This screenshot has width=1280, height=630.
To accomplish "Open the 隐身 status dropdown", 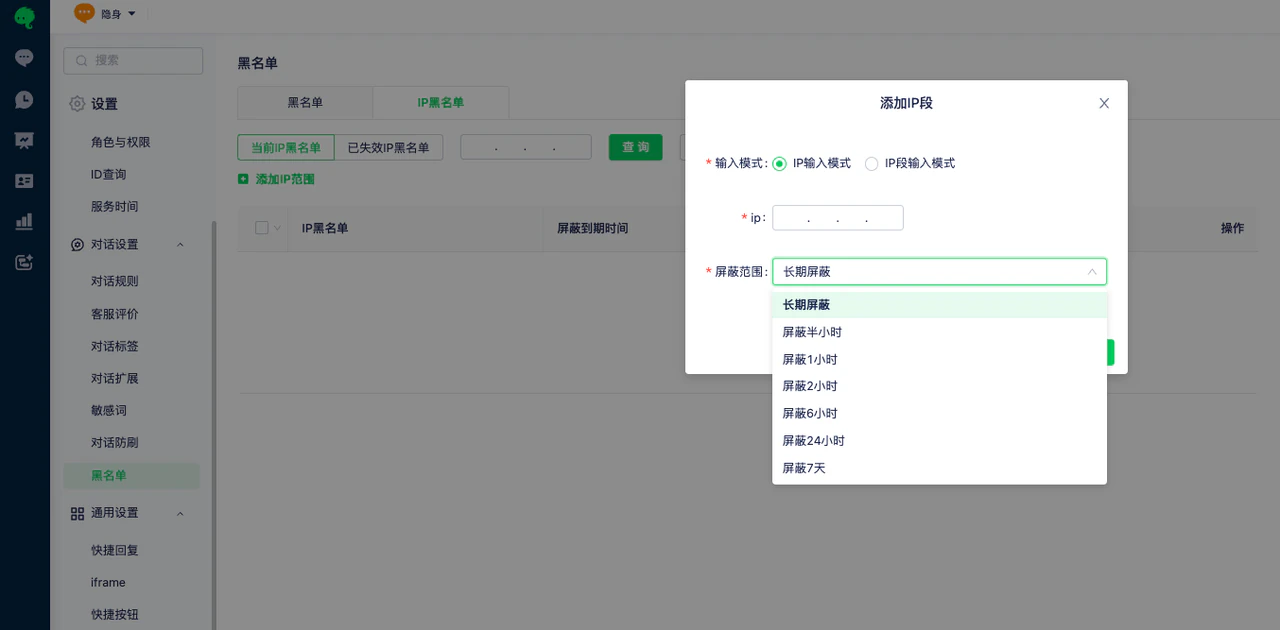I will coord(118,13).
